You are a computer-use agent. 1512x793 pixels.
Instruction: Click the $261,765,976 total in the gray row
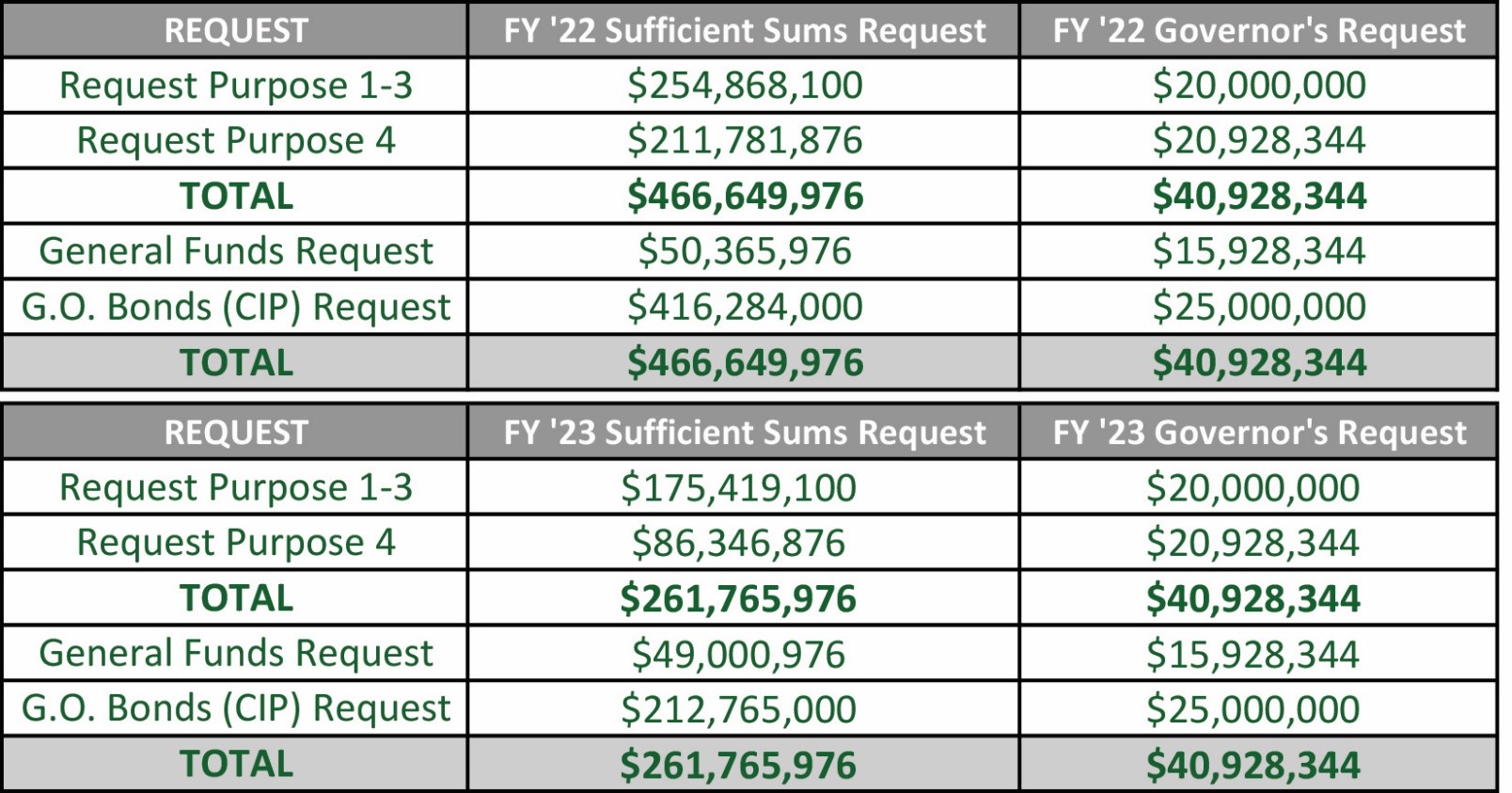pos(739,765)
